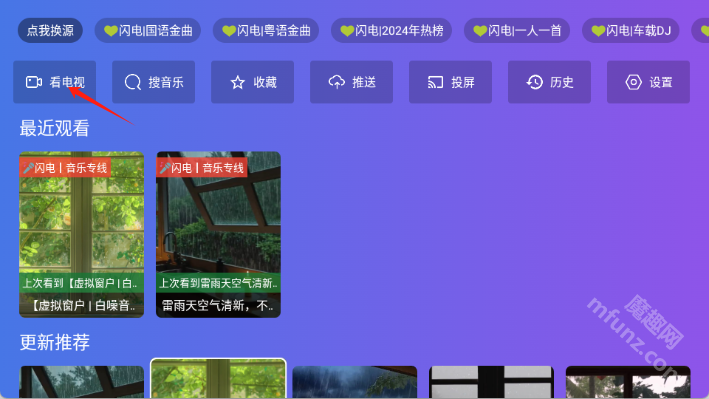
Task: Open 设置 via its text label
Action: (661, 82)
